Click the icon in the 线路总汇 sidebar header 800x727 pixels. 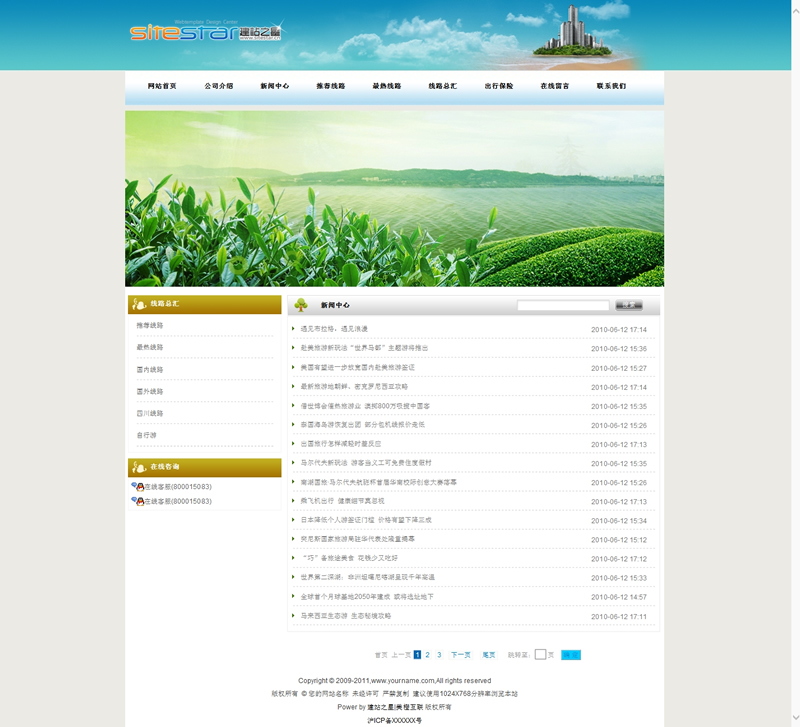tap(139, 304)
